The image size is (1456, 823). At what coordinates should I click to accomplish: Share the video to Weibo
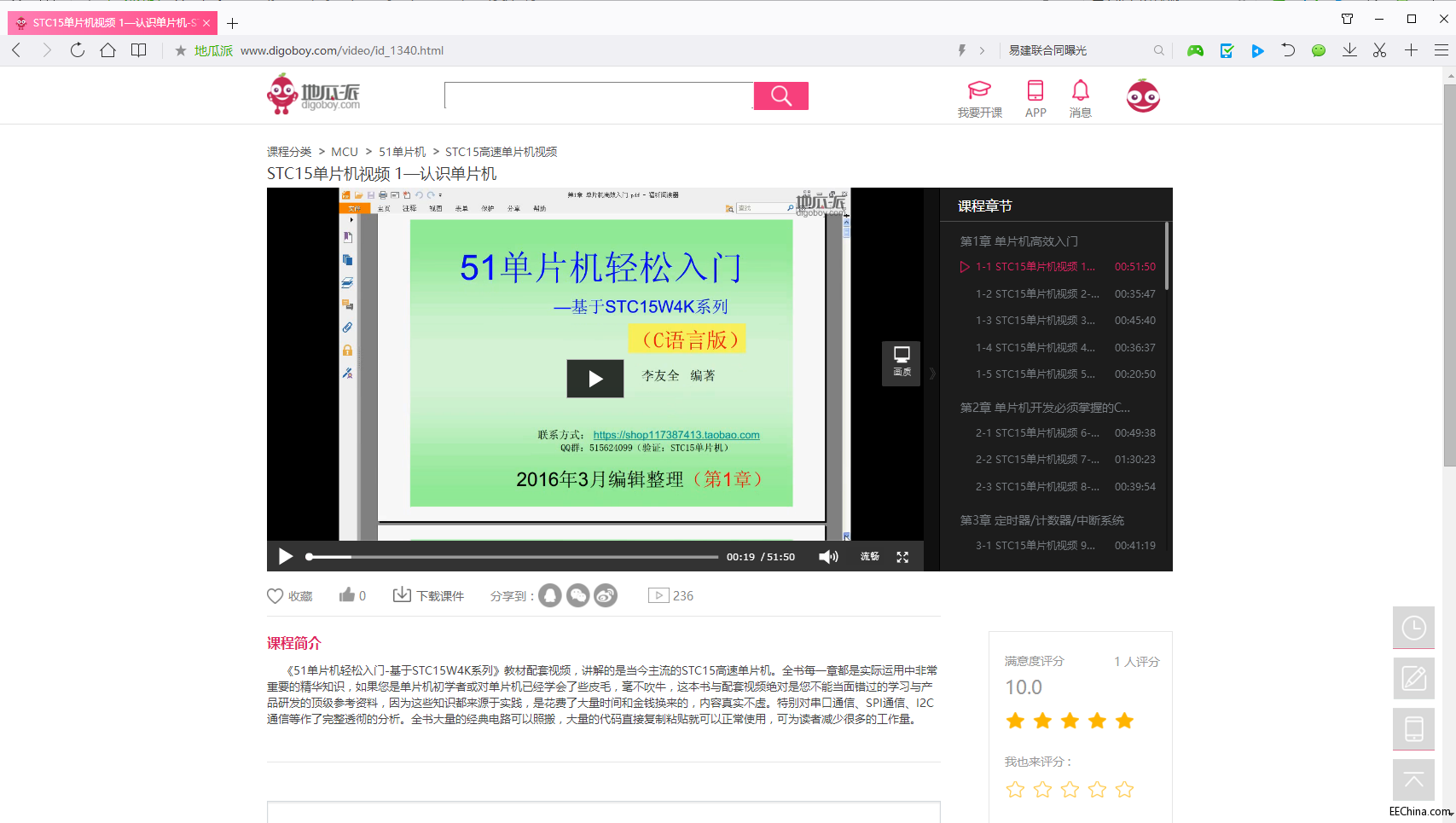[606, 595]
